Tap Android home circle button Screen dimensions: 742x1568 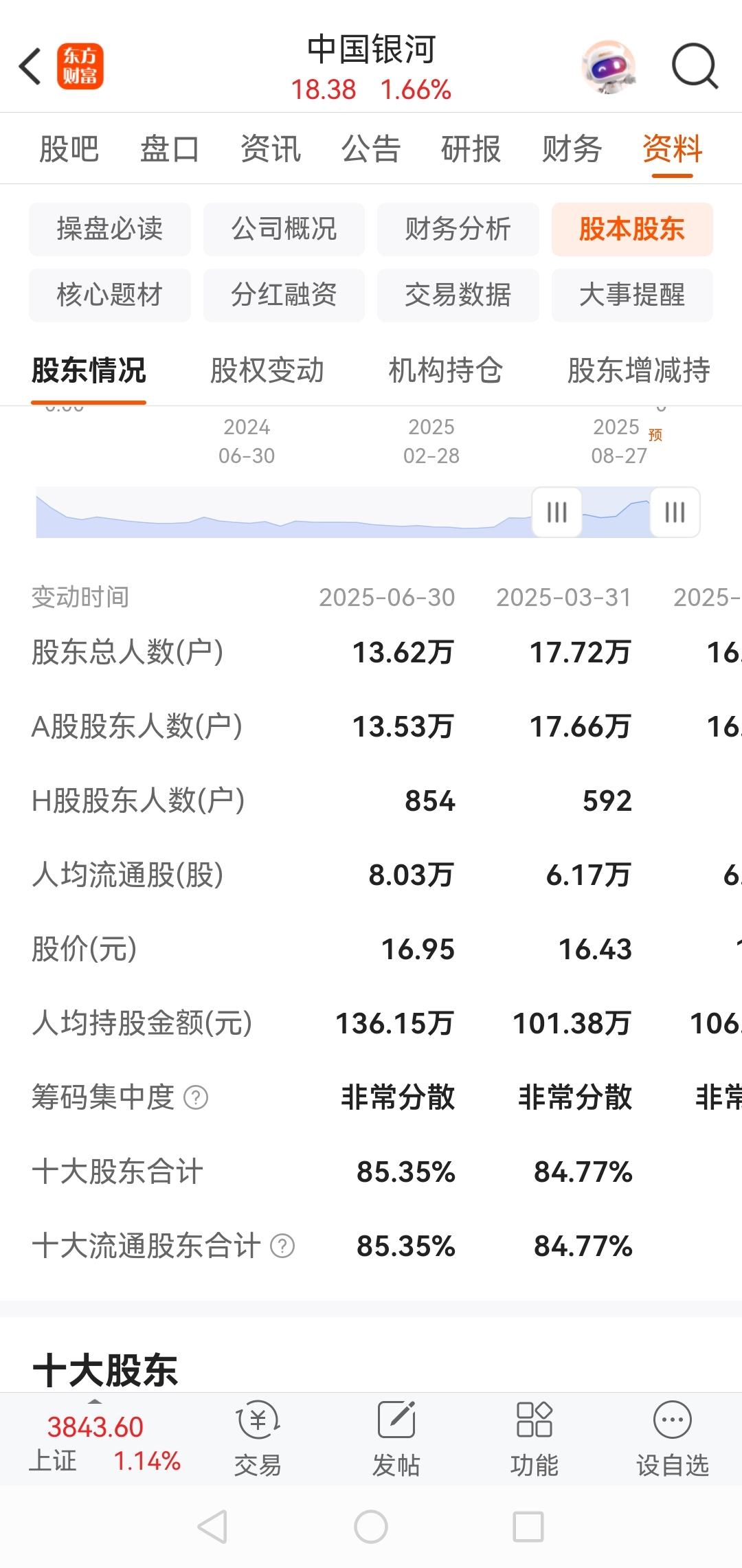[371, 1527]
